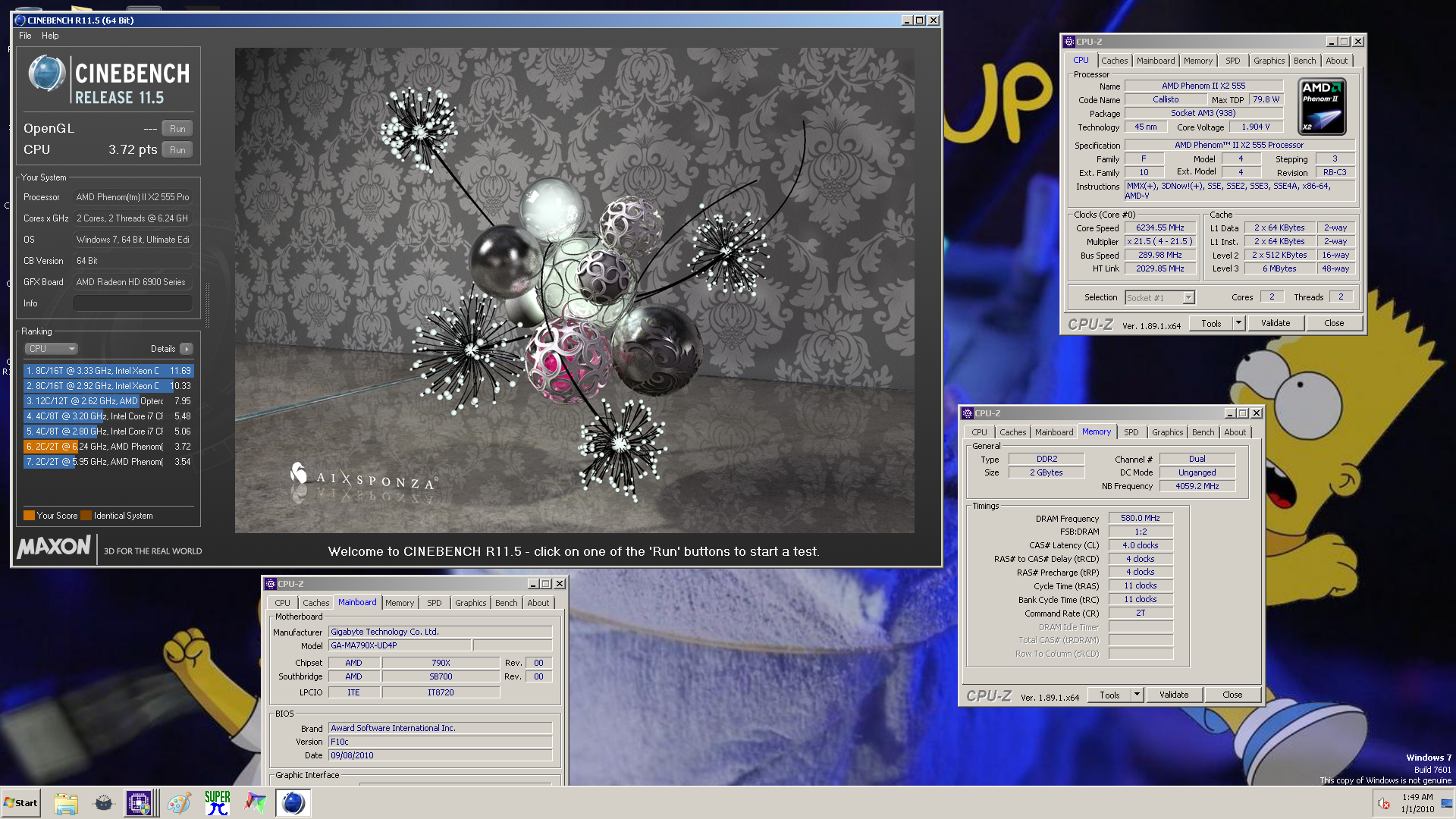Image resolution: width=1456 pixels, height=819 pixels.
Task: Click Validate in Memory CPU-Z window
Action: coord(1174,695)
